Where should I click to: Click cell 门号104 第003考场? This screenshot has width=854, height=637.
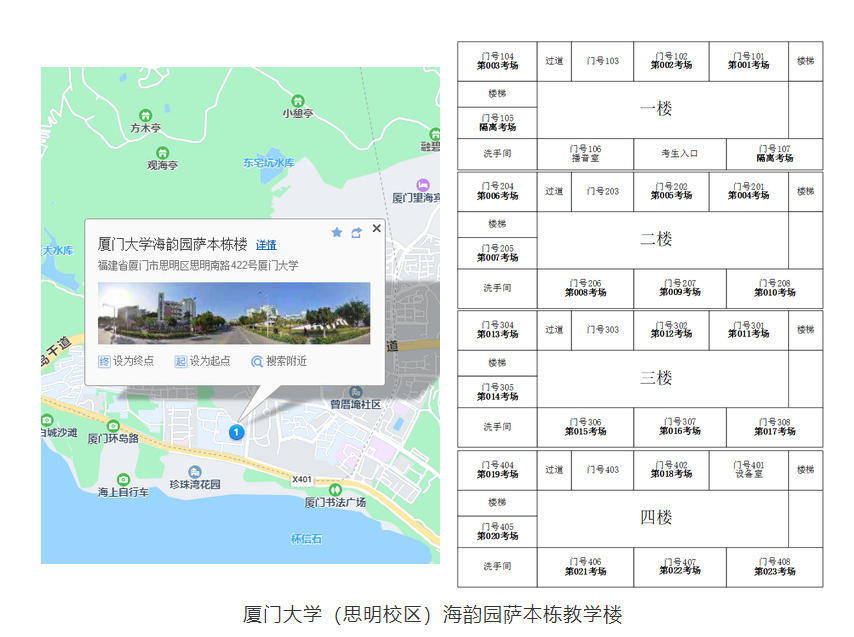coord(497,61)
